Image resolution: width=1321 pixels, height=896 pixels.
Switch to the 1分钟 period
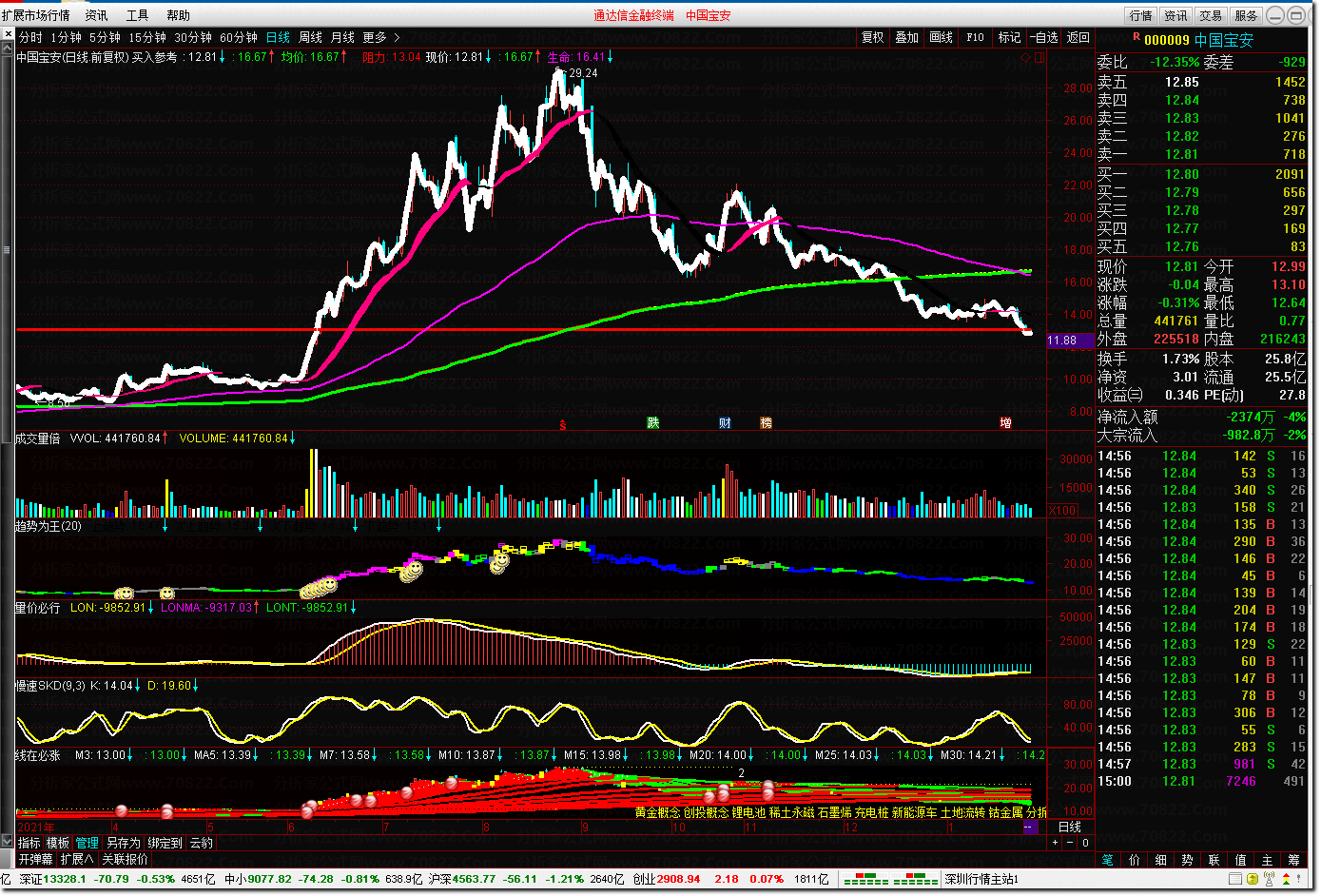click(67, 37)
